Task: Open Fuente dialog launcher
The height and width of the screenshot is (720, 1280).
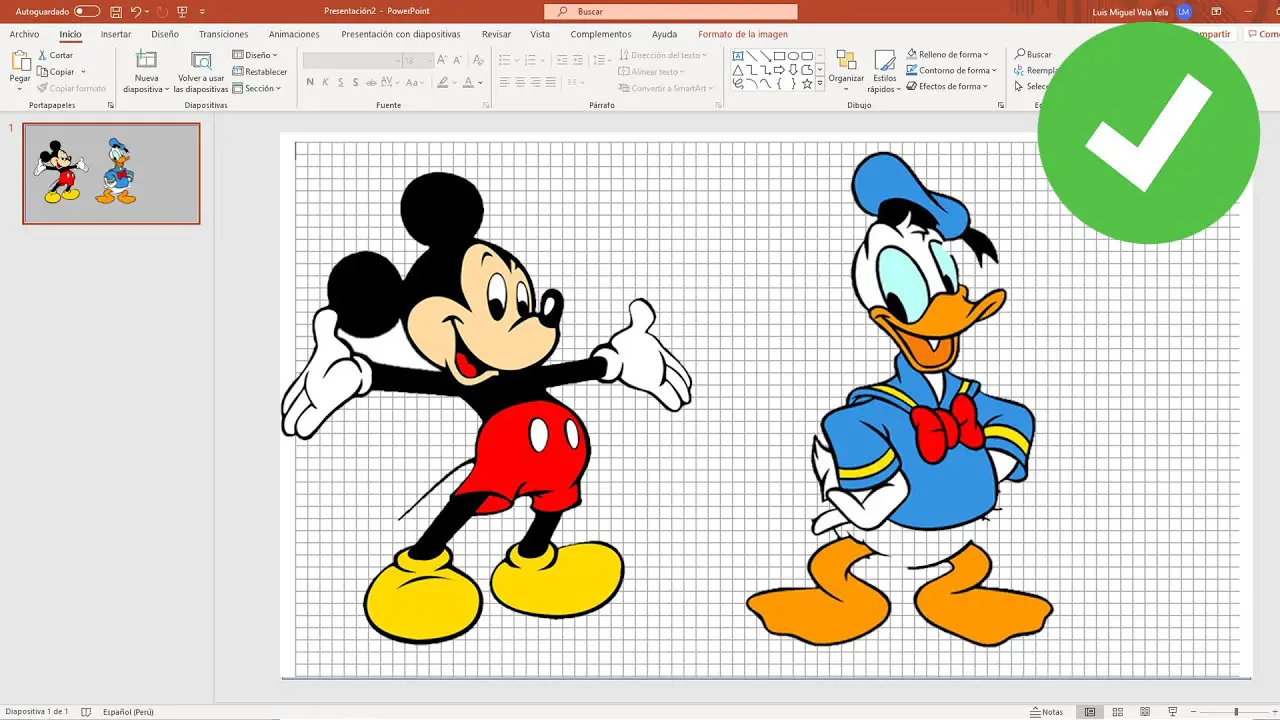Action: (487, 105)
